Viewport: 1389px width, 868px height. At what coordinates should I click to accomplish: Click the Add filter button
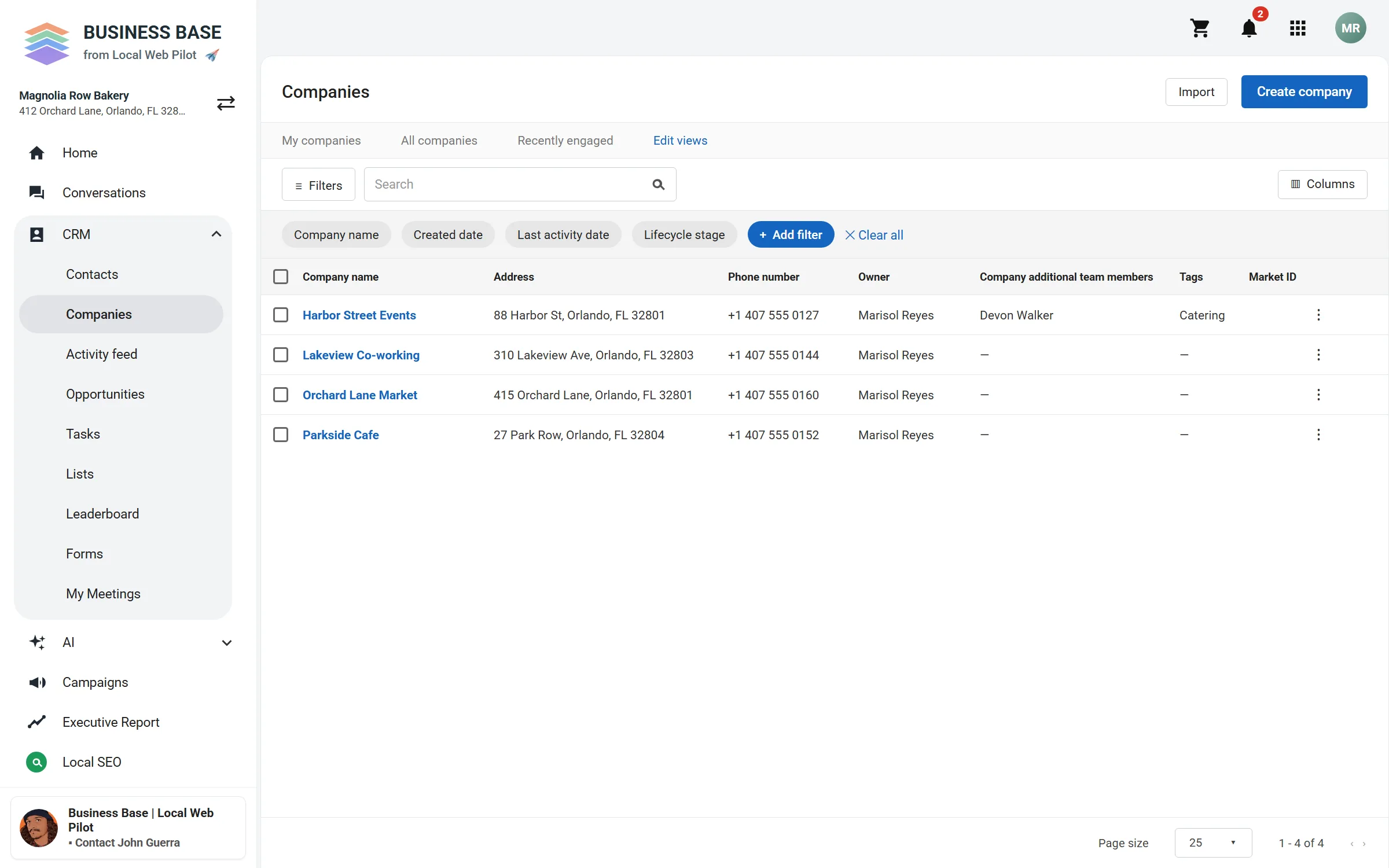791,234
